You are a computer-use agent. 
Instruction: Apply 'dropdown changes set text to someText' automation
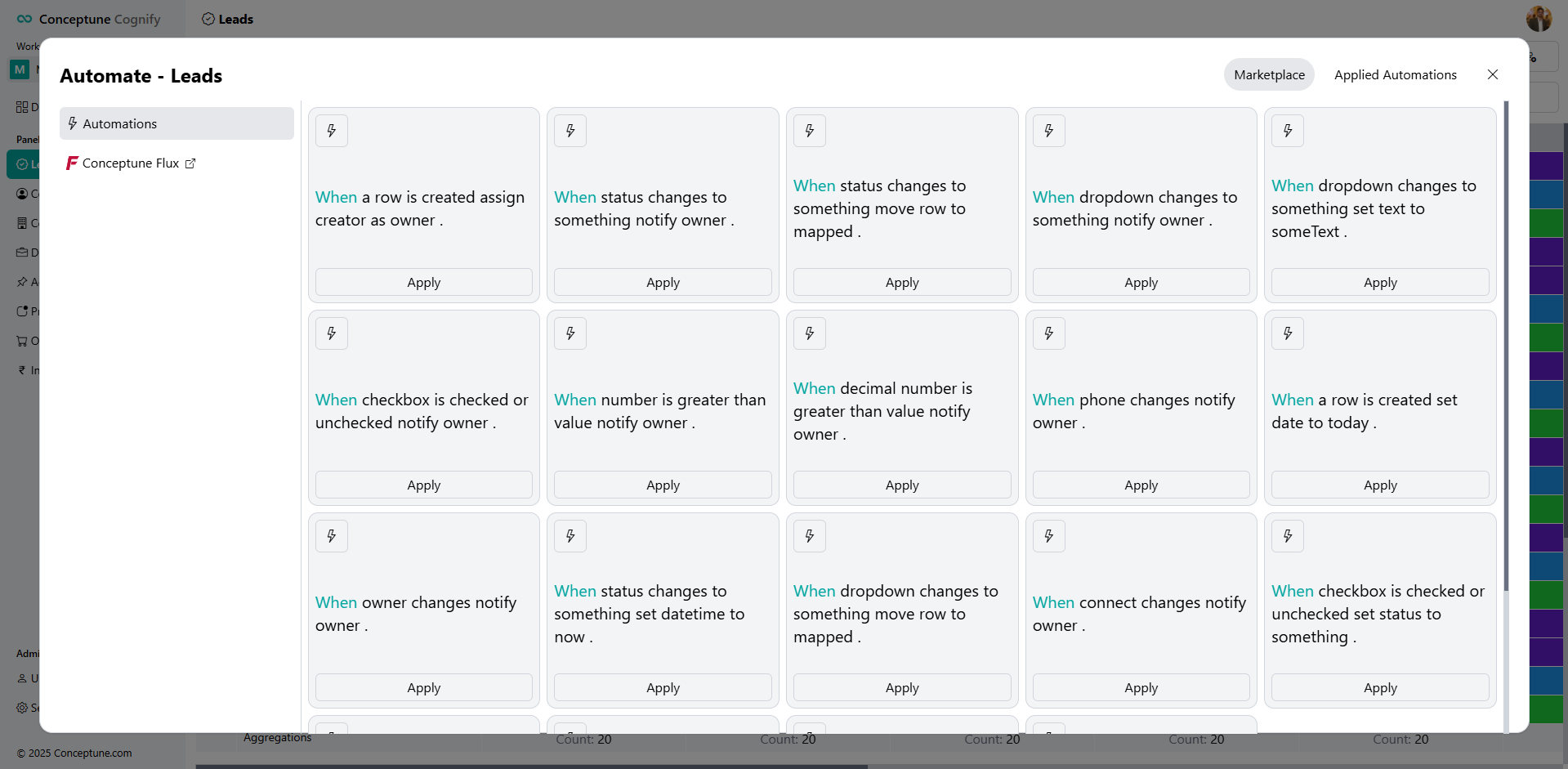click(x=1380, y=282)
